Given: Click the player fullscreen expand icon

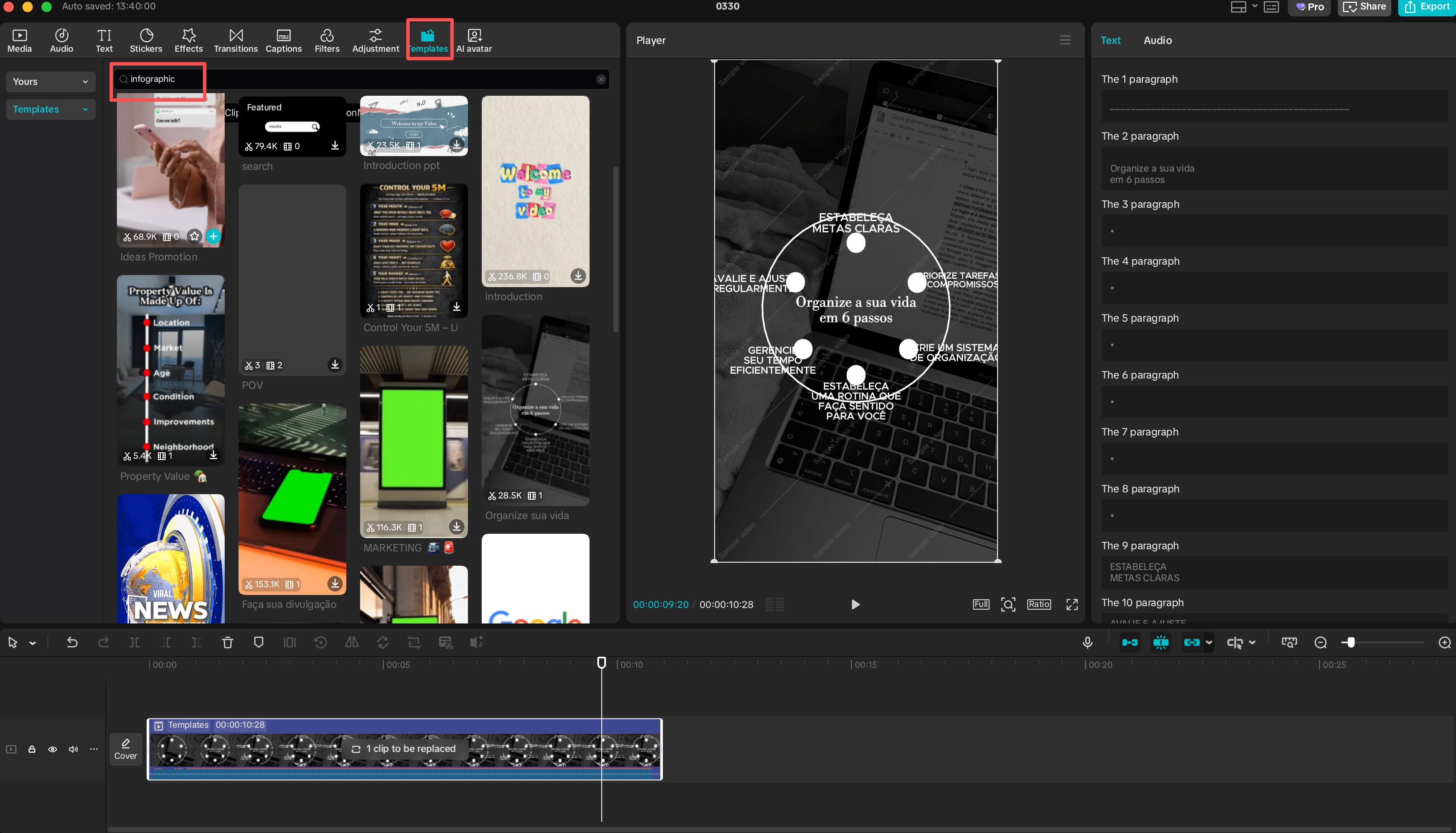Looking at the screenshot, I should [x=1072, y=604].
